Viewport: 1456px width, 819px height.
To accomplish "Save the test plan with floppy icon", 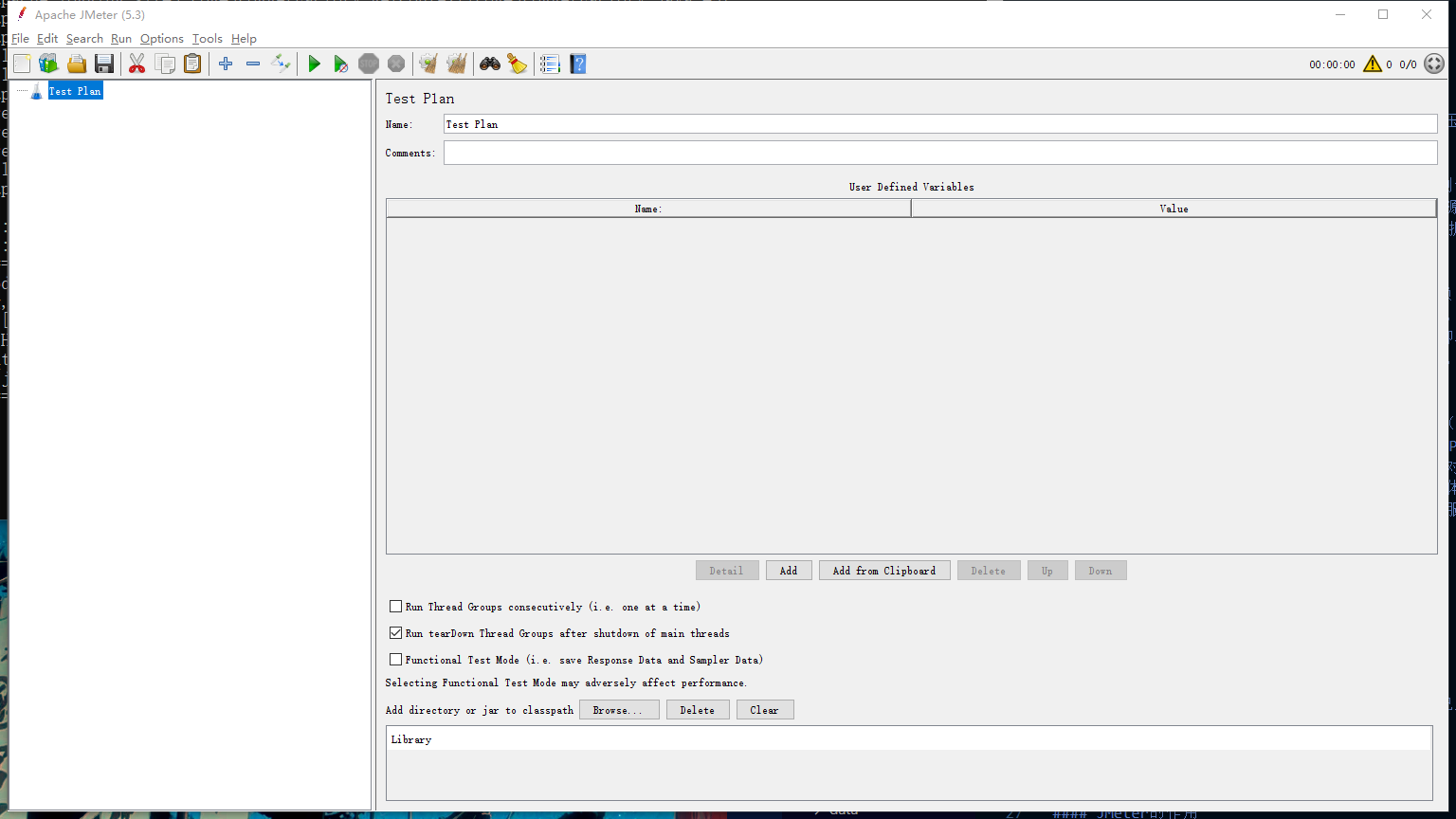I will [x=104, y=64].
